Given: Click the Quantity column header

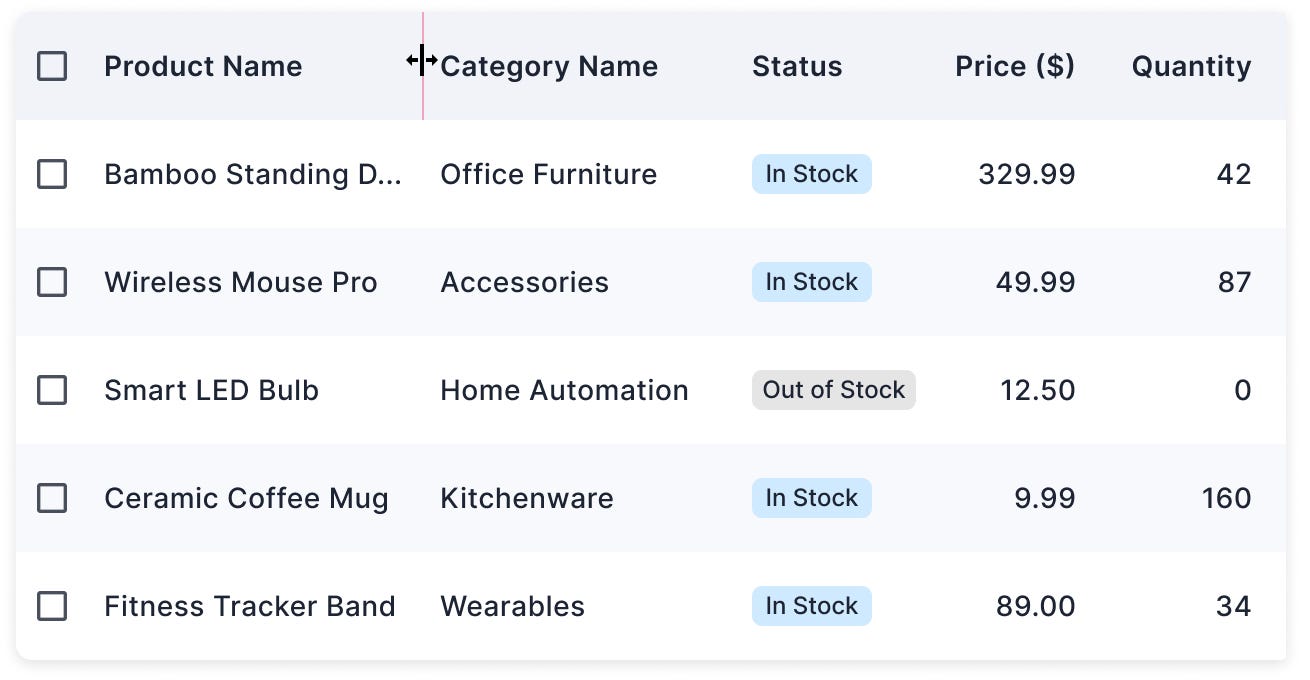Looking at the screenshot, I should coord(1191,66).
